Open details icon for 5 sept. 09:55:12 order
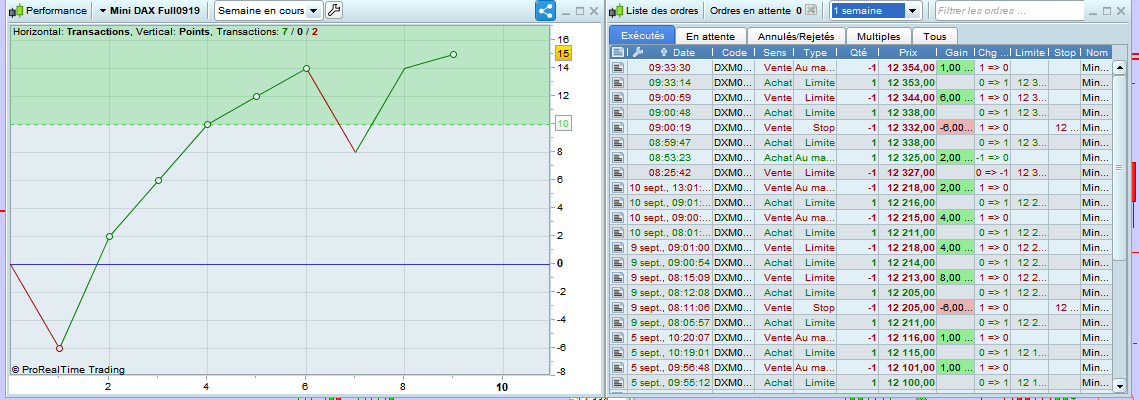The image size is (1139, 400). click(618, 383)
